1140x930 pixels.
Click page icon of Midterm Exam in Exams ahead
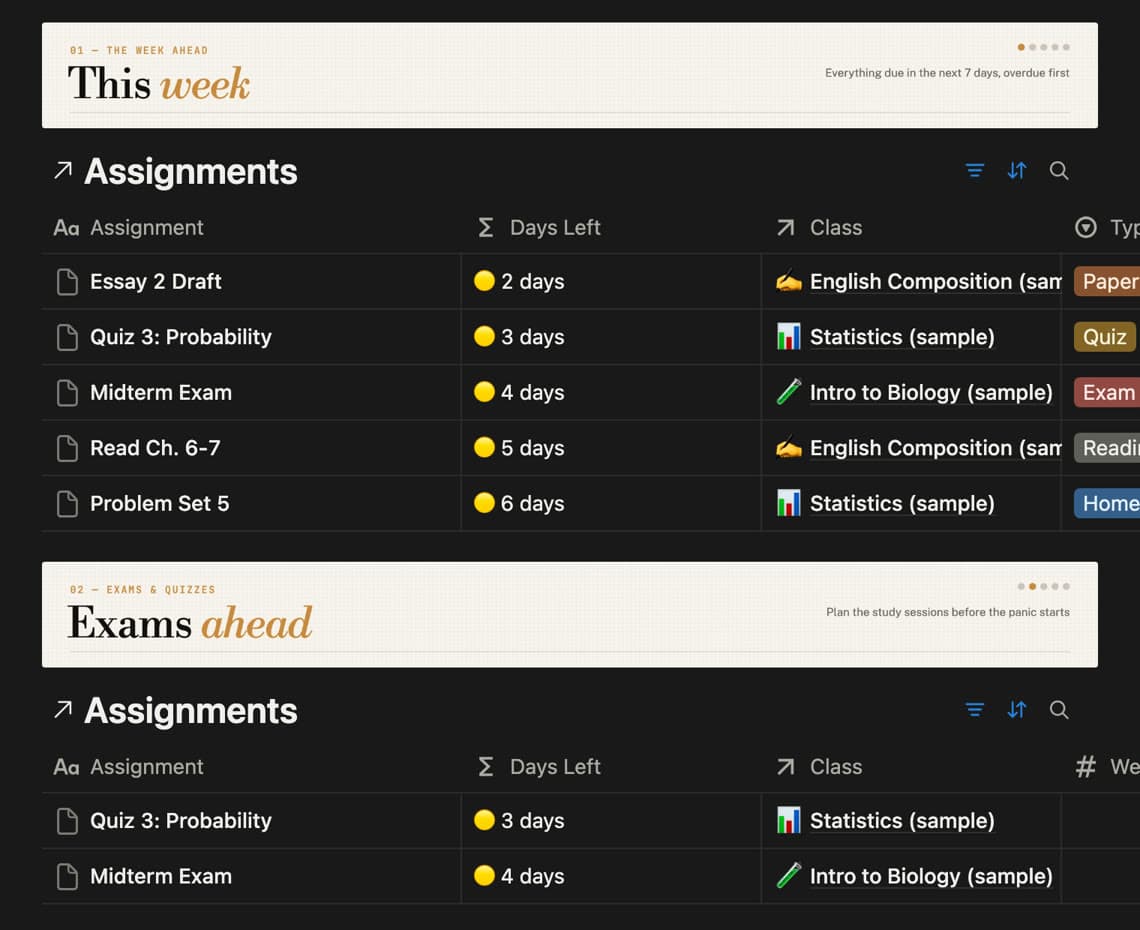click(x=67, y=876)
